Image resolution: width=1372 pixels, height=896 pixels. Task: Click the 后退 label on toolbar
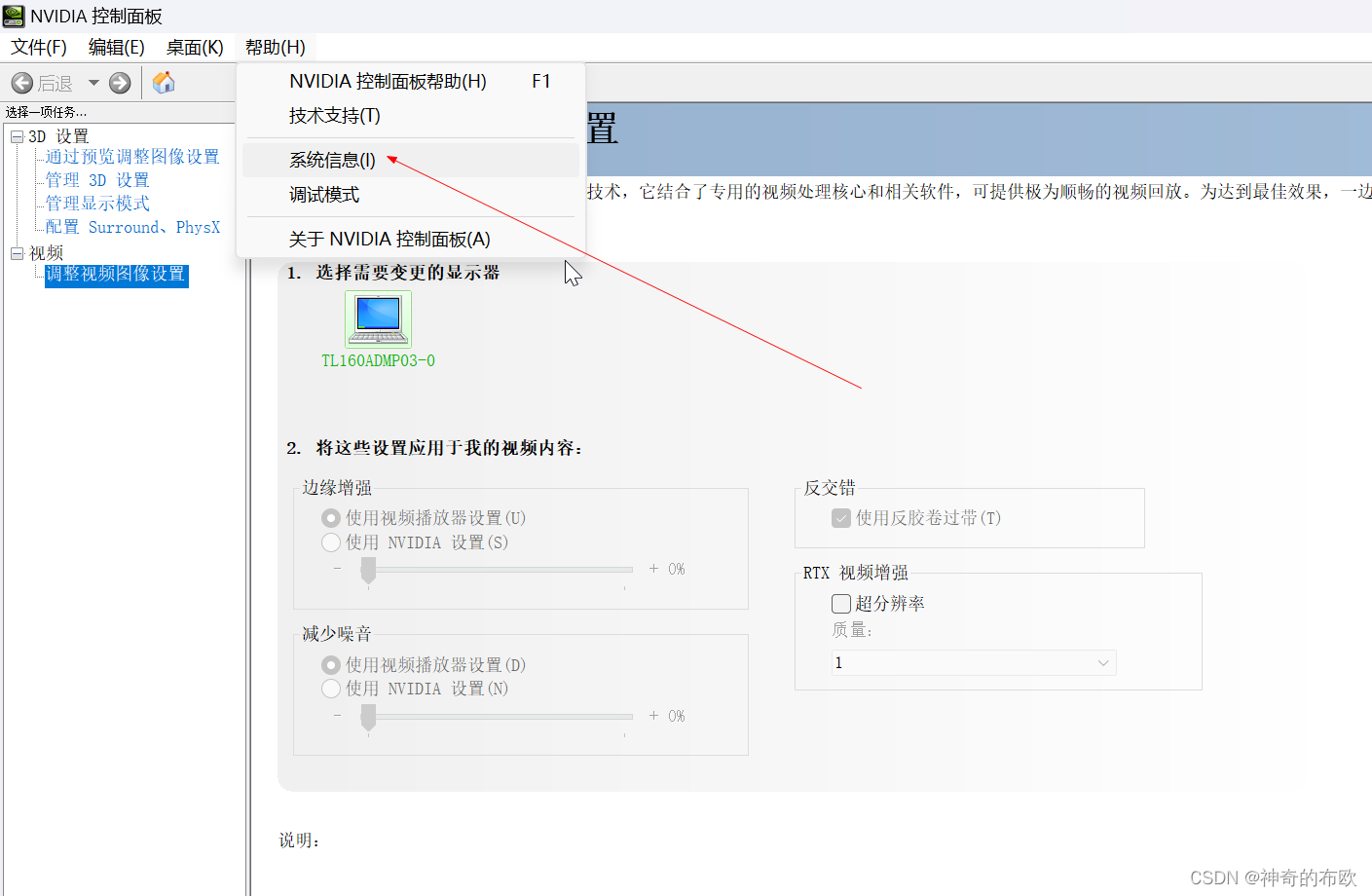coord(56,84)
